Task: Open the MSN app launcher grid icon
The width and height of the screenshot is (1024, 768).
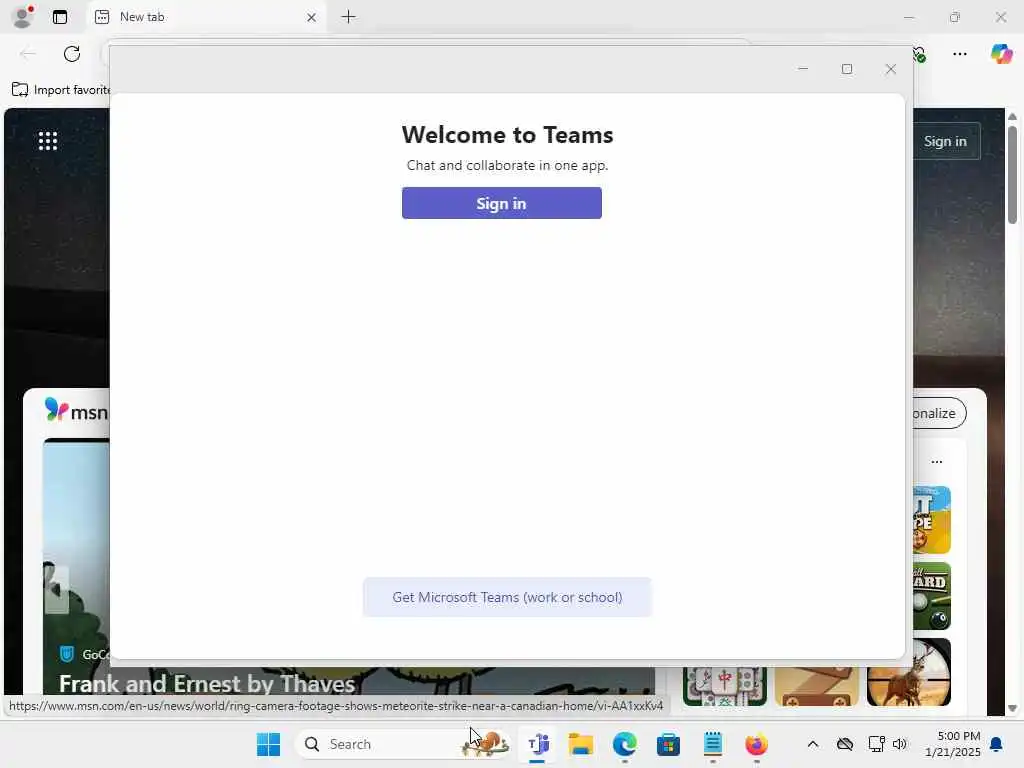Action: tap(48, 140)
